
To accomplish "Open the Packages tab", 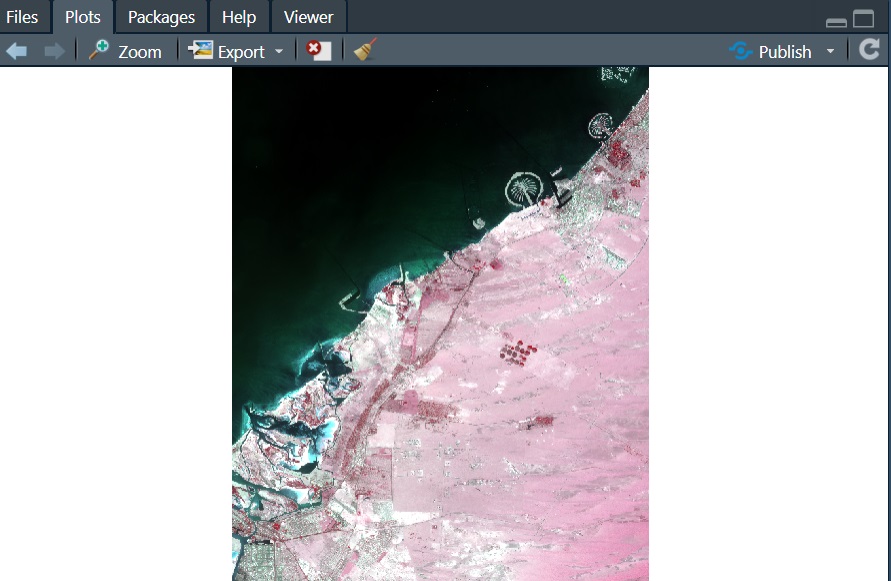I will point(161,17).
